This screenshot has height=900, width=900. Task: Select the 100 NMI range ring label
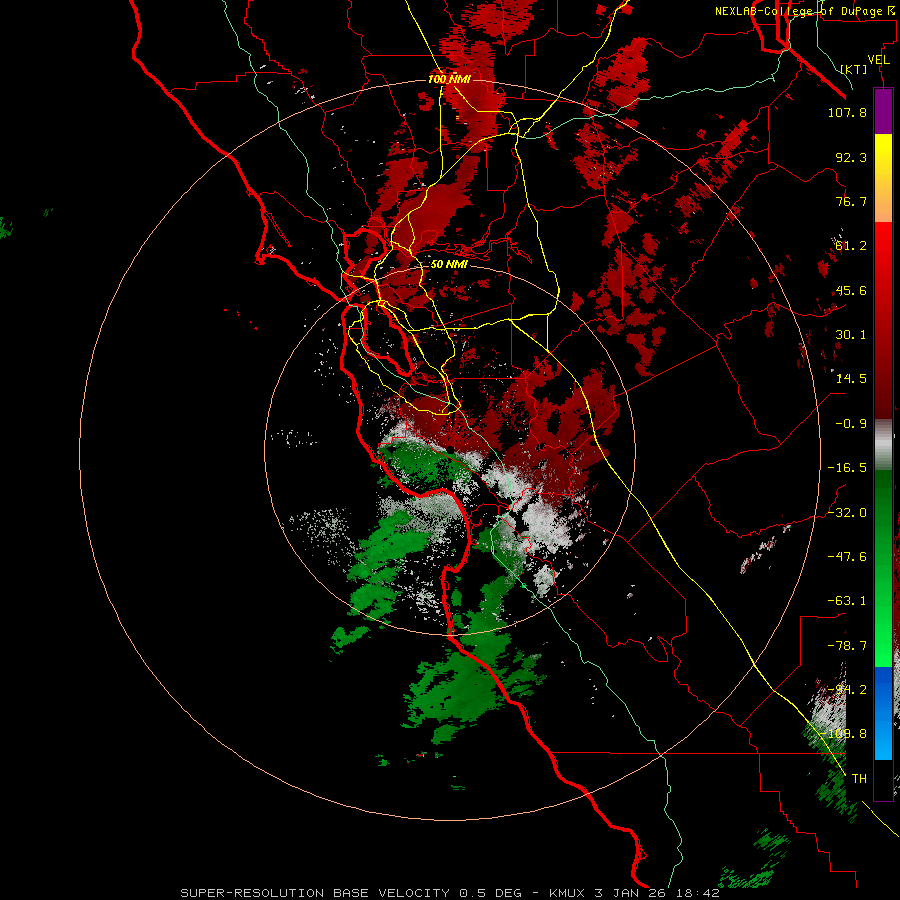coord(449,79)
